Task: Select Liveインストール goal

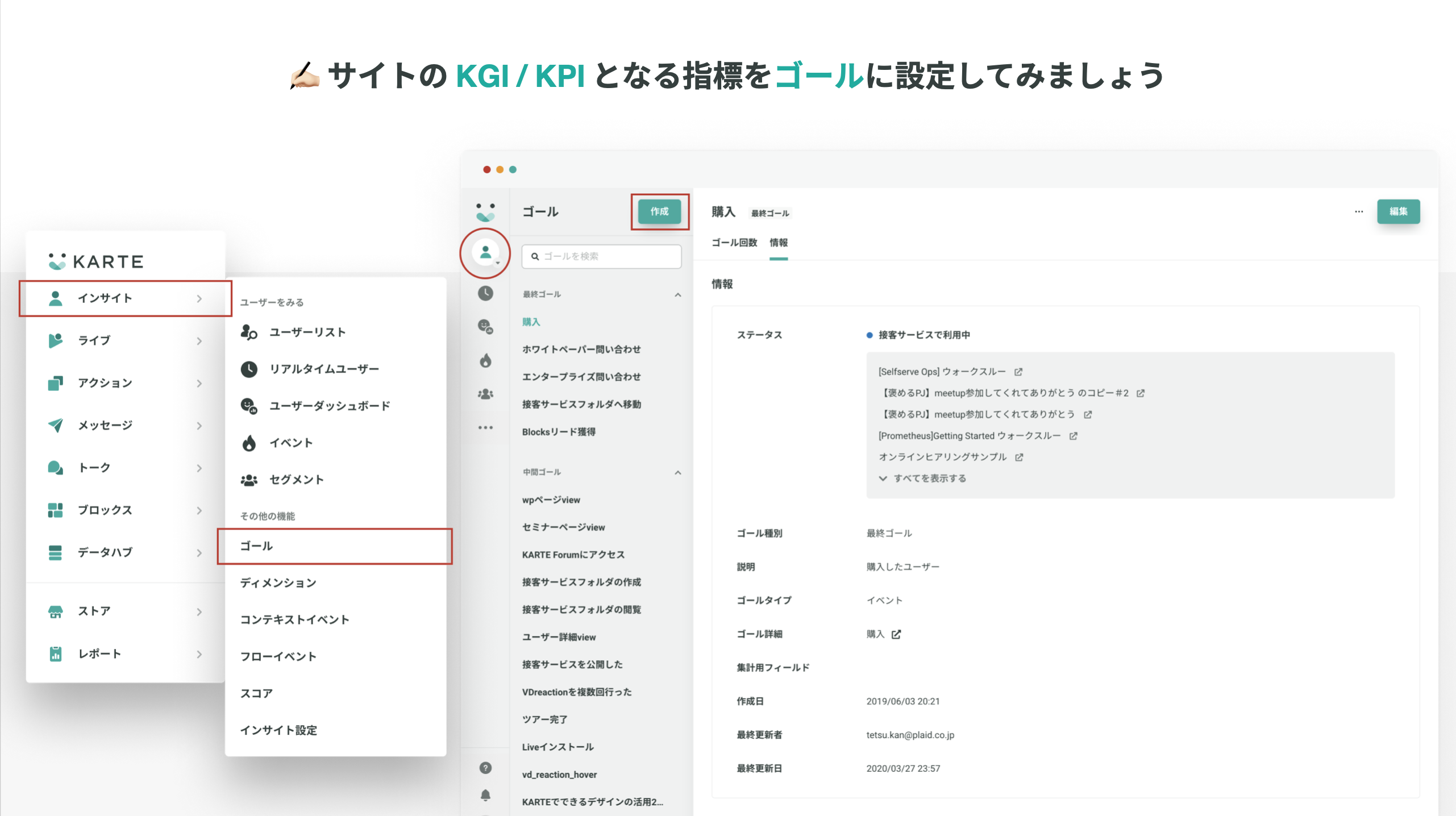Action: [x=558, y=747]
